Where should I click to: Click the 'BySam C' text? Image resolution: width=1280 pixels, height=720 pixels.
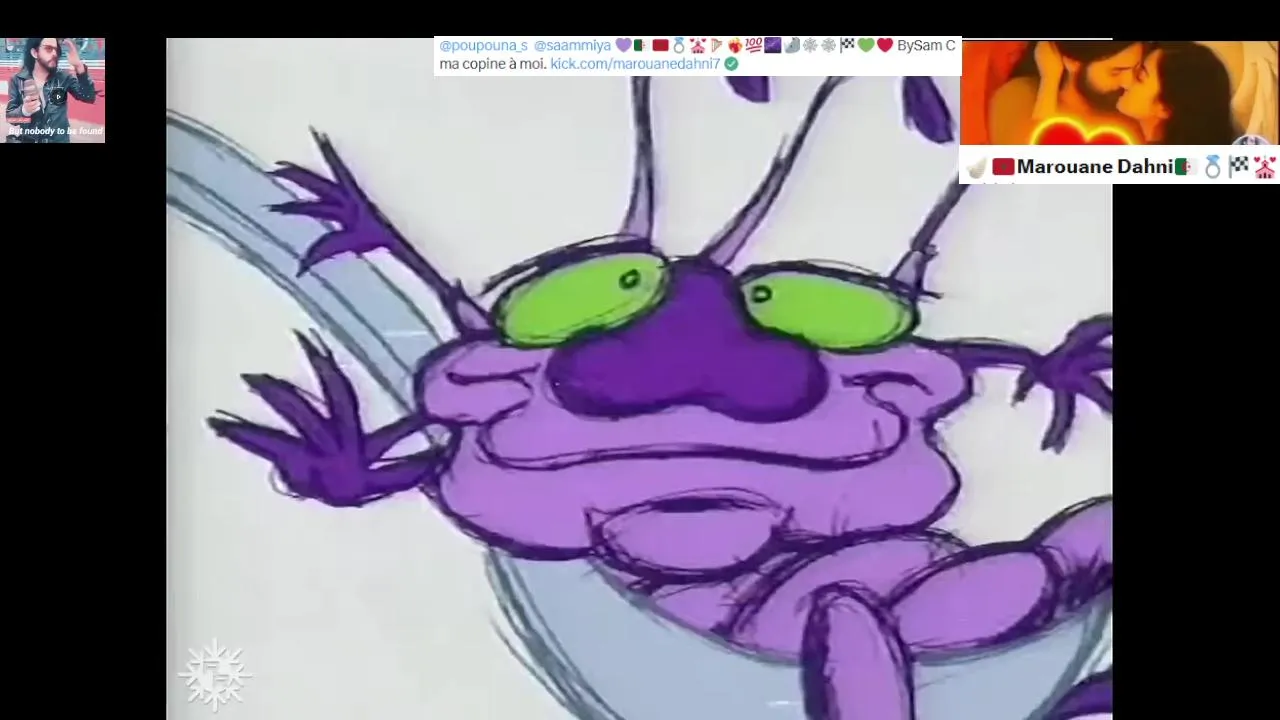coord(926,46)
